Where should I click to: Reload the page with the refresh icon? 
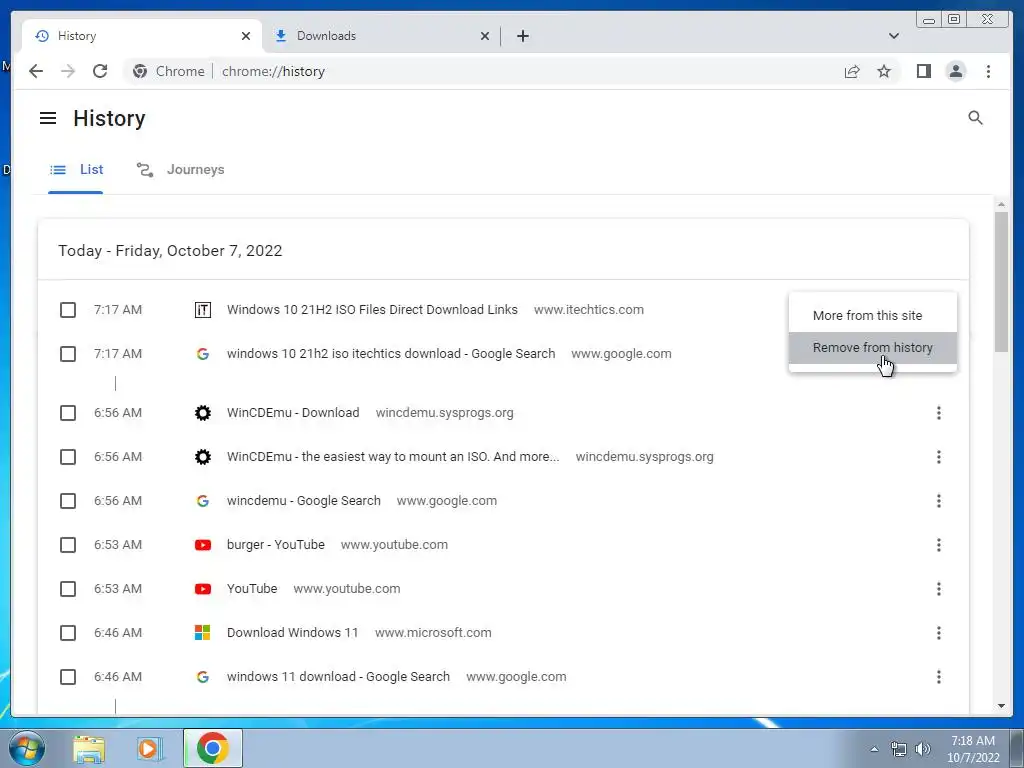[100, 71]
